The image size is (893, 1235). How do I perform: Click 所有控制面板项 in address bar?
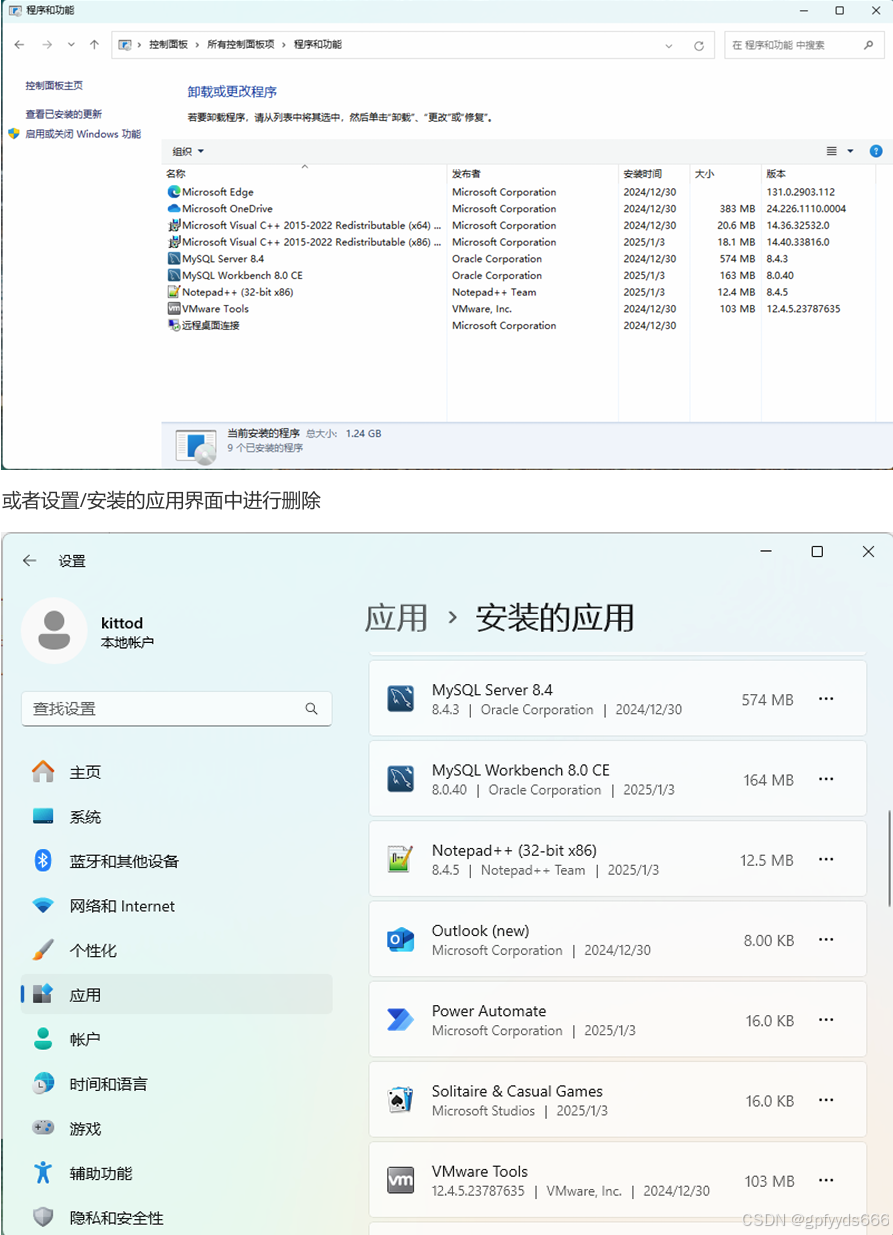point(241,45)
